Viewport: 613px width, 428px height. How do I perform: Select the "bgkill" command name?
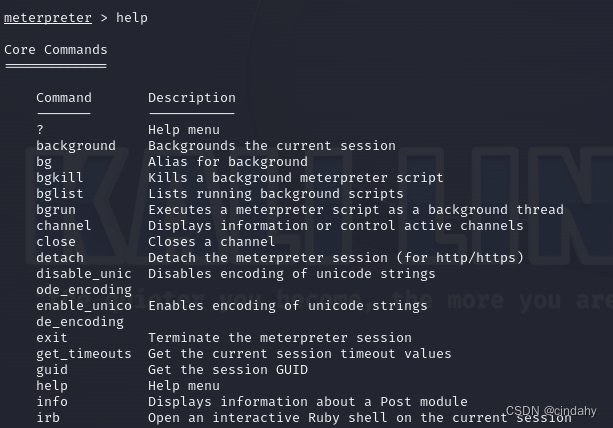coord(60,177)
